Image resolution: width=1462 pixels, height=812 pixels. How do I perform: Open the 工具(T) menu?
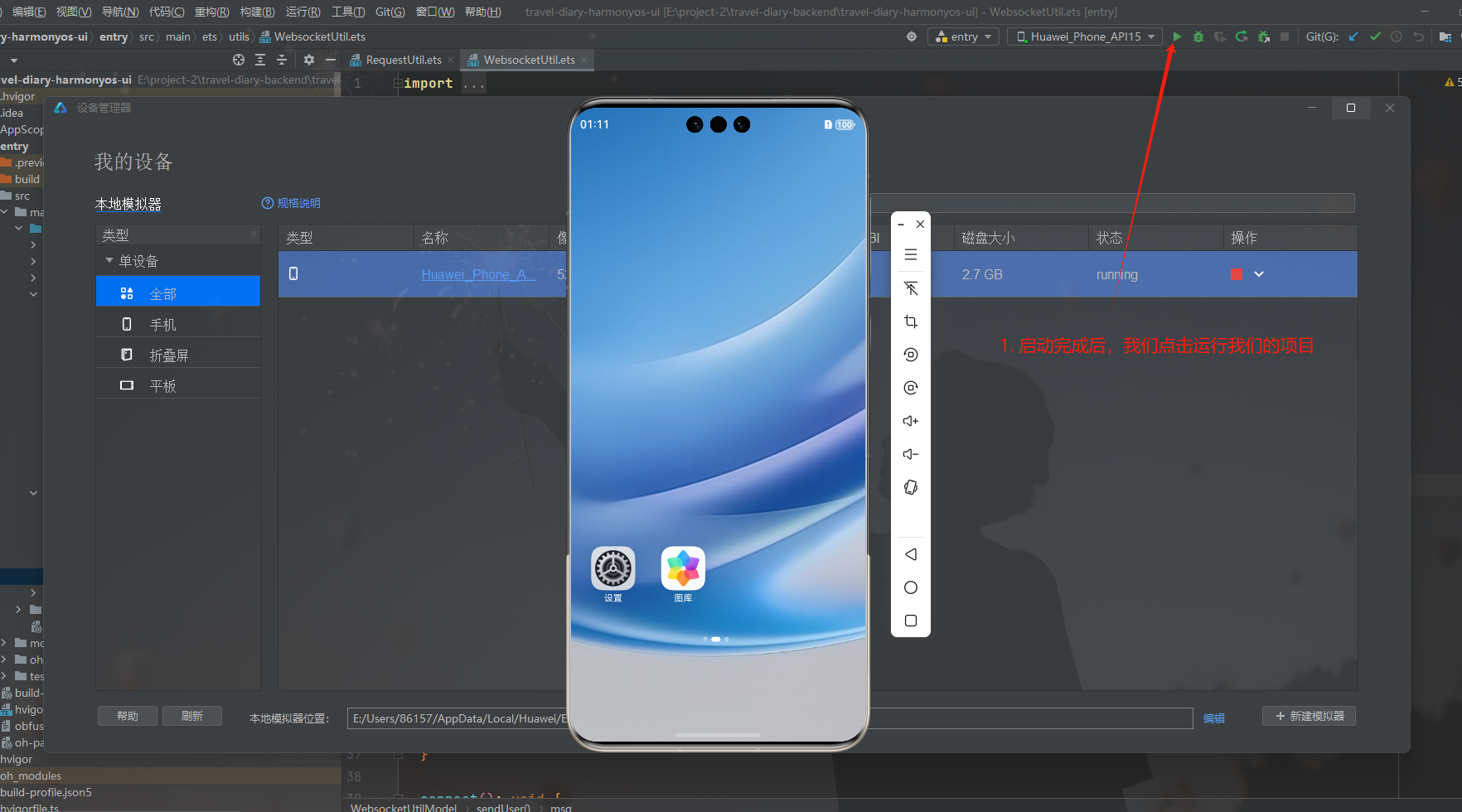tap(348, 12)
